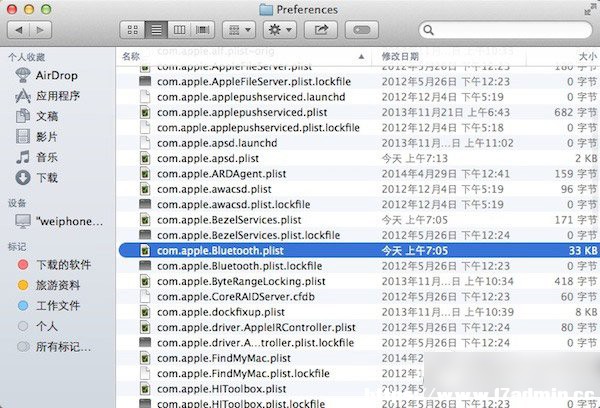Click the plist icon beside com.apple.ARDAgent.plist

145,173
